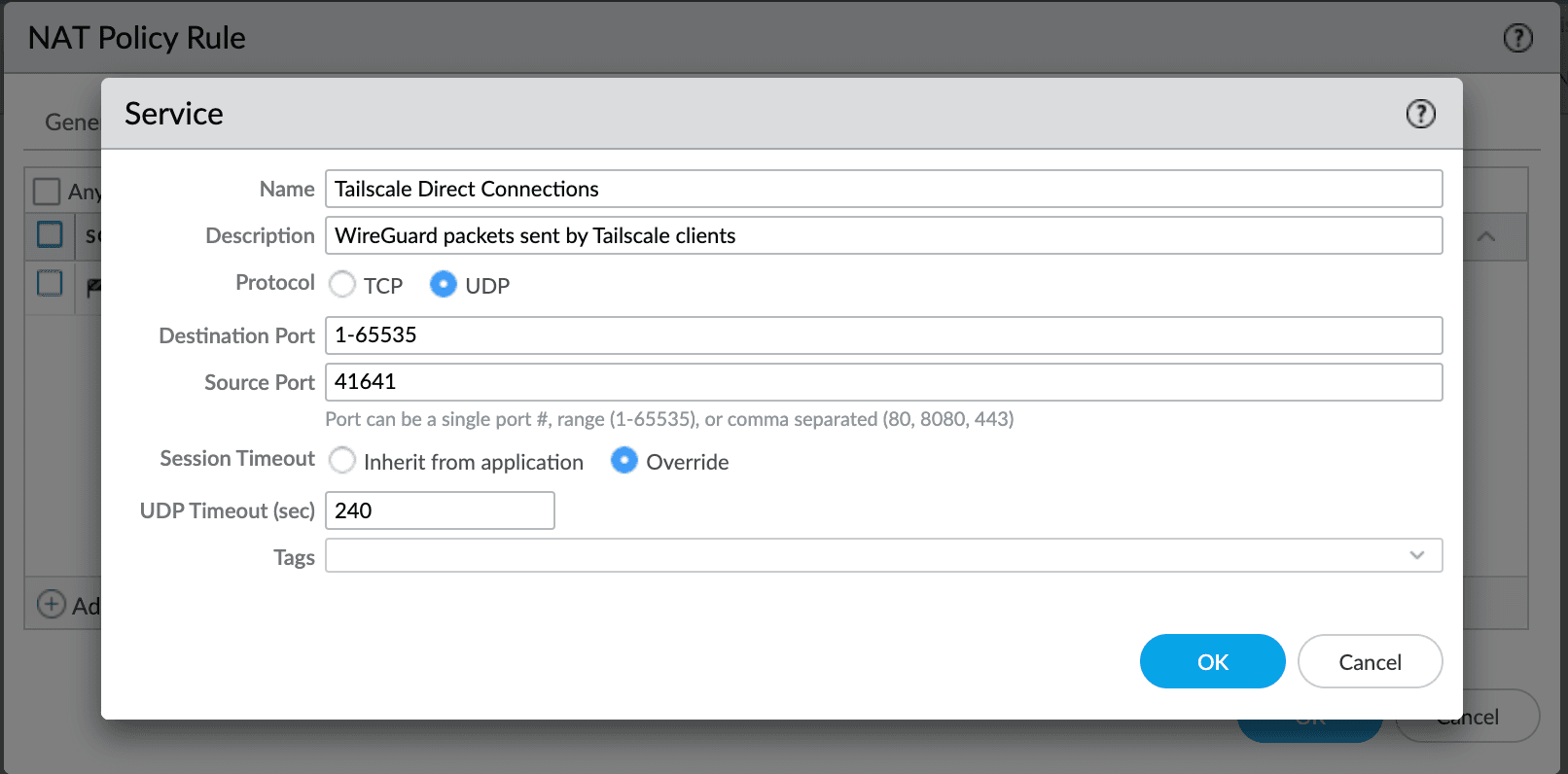
Task: Click into the Name field
Action: 883,189
